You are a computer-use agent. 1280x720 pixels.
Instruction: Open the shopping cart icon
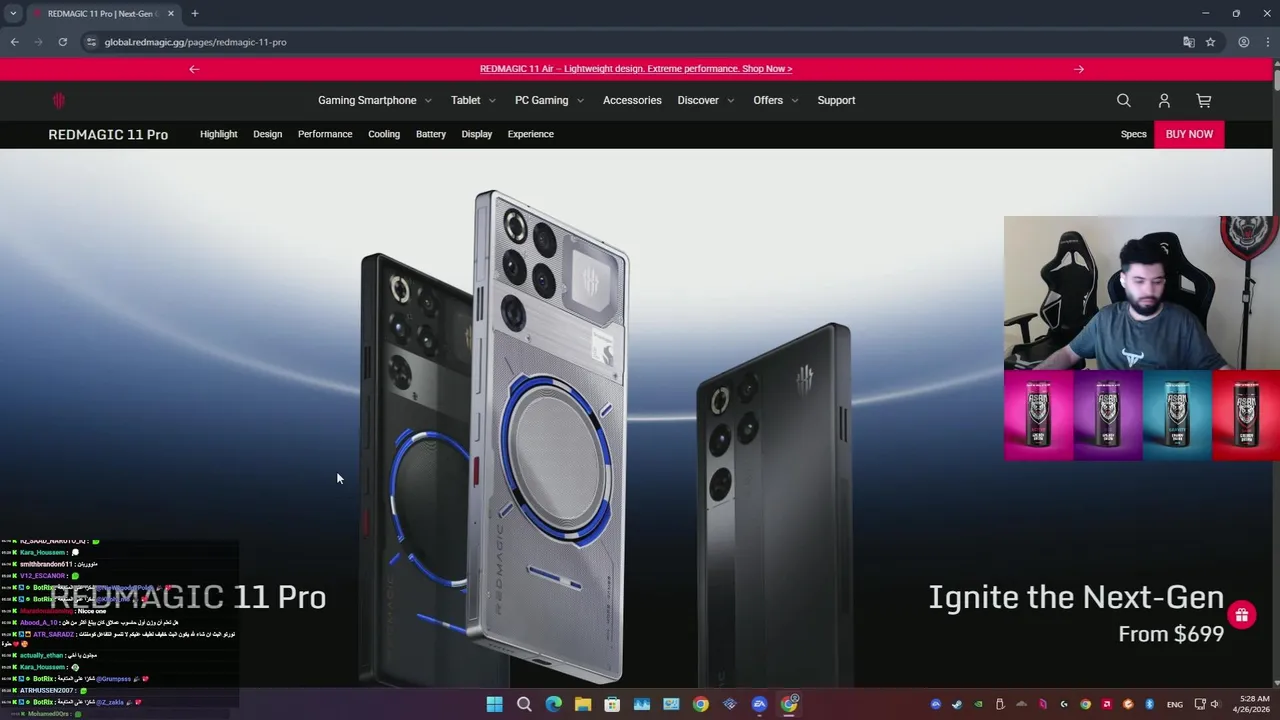pyautogui.click(x=1204, y=100)
